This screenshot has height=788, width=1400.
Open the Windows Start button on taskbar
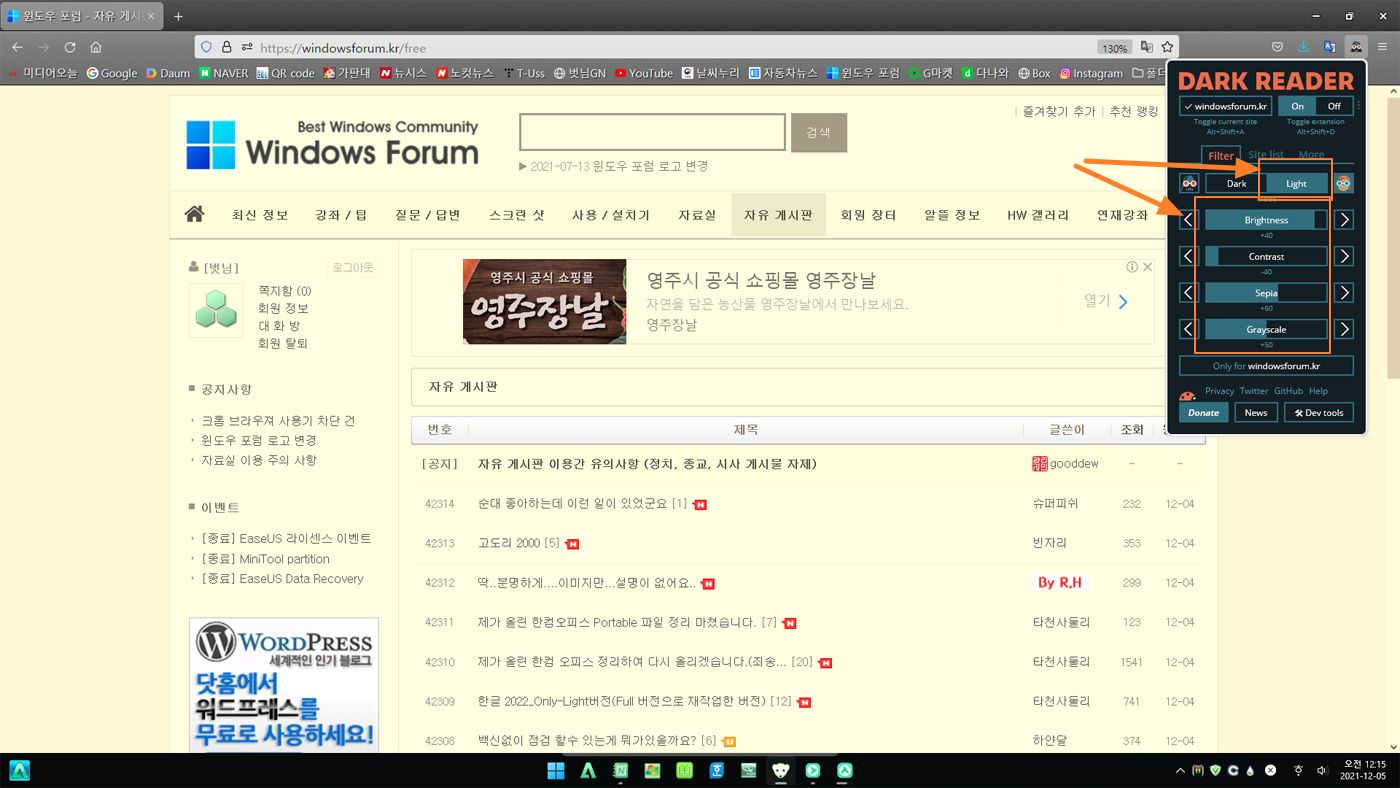pos(555,771)
